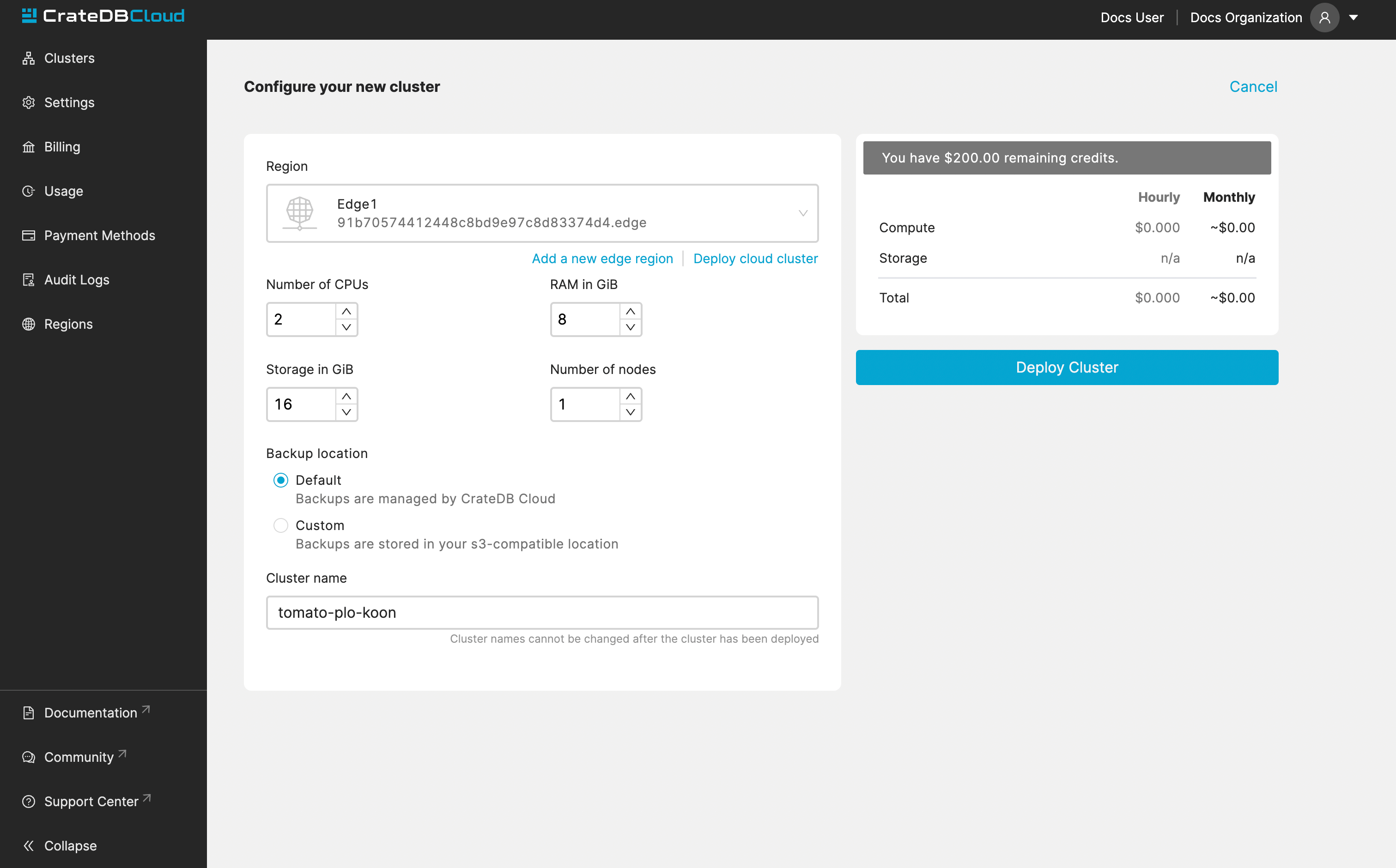Increase the number of CPUs

click(x=346, y=311)
